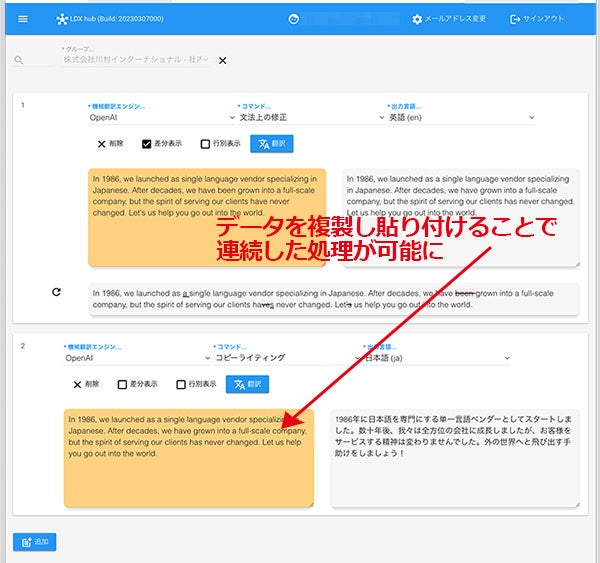
Task: Click the サインアウト link text
Action: point(543,19)
